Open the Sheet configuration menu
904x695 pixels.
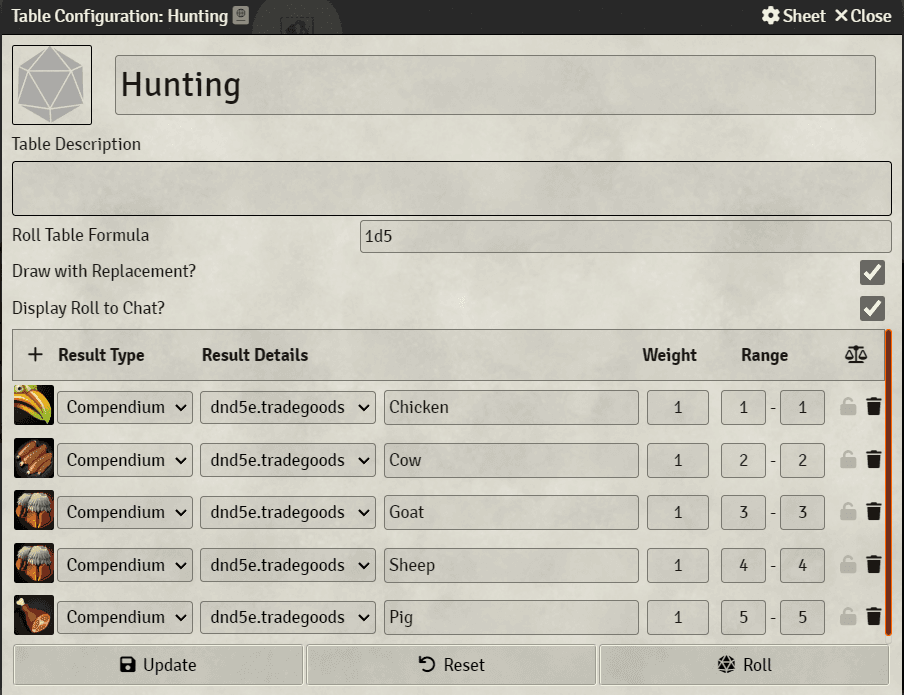click(x=793, y=16)
